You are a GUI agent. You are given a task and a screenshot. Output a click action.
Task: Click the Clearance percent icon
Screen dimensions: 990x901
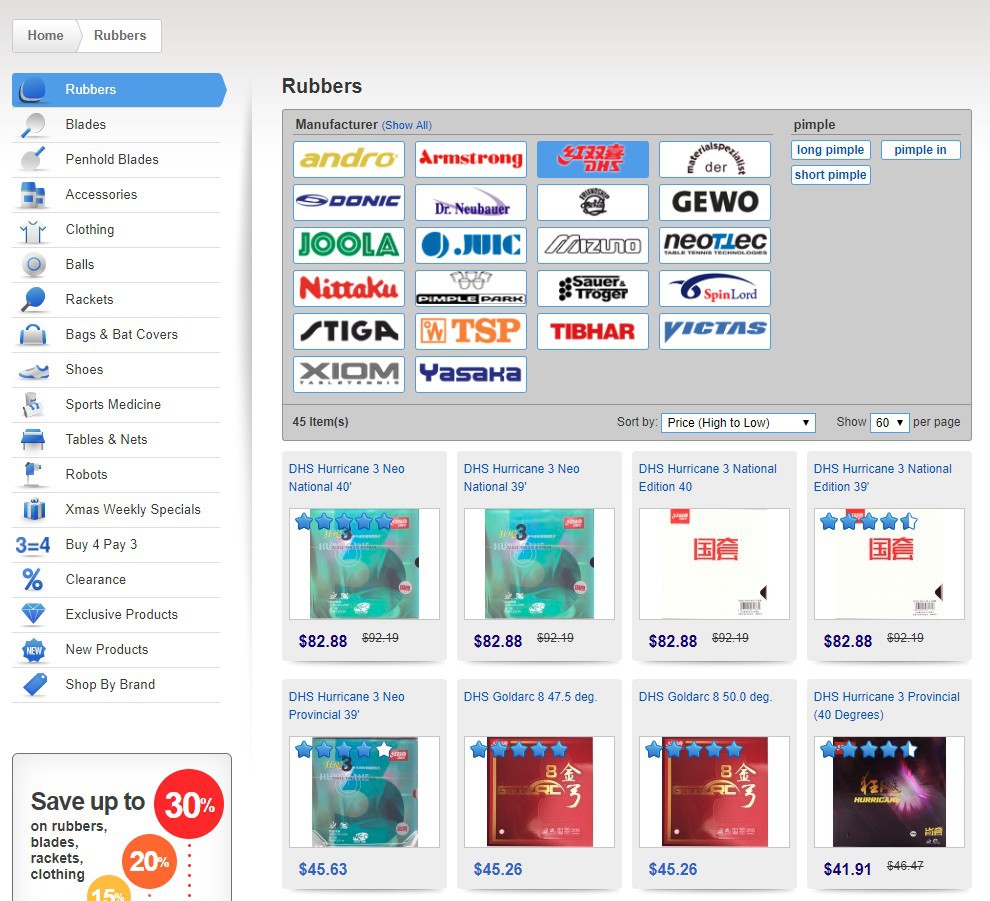point(33,580)
